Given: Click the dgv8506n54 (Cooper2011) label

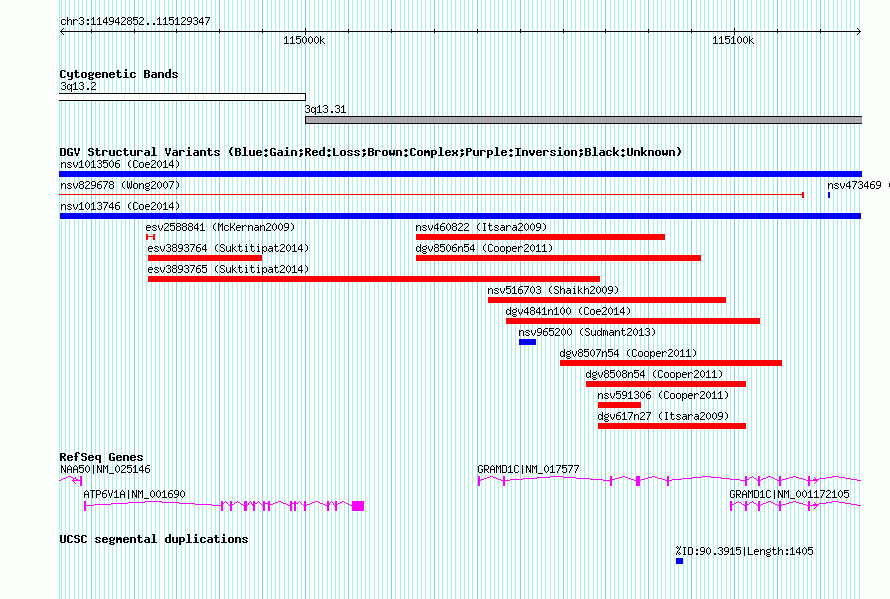Looking at the screenshot, I should (x=484, y=248).
